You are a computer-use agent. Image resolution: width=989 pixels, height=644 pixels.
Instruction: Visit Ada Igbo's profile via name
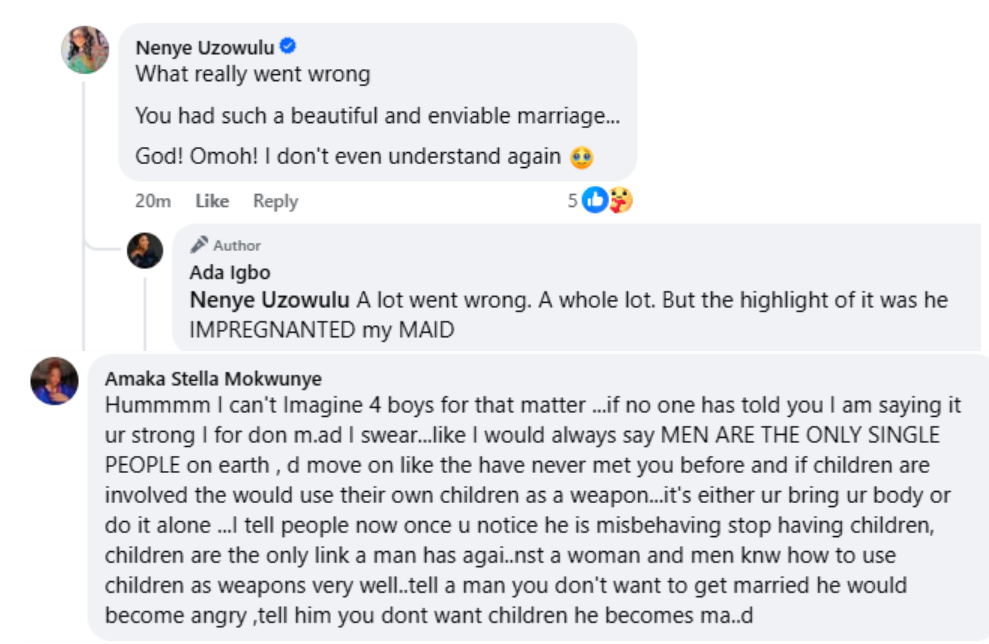(x=229, y=272)
